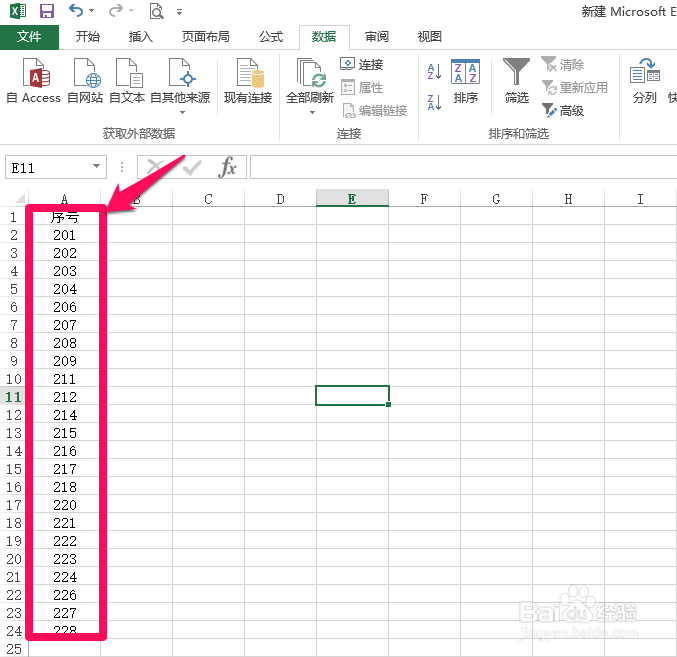677x657 pixels.
Task: Click the Properties (属性) button
Action: [x=362, y=88]
